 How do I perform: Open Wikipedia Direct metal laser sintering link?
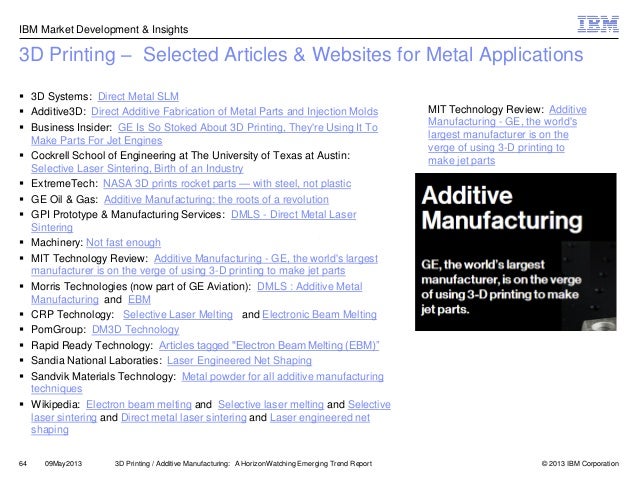(x=184, y=418)
